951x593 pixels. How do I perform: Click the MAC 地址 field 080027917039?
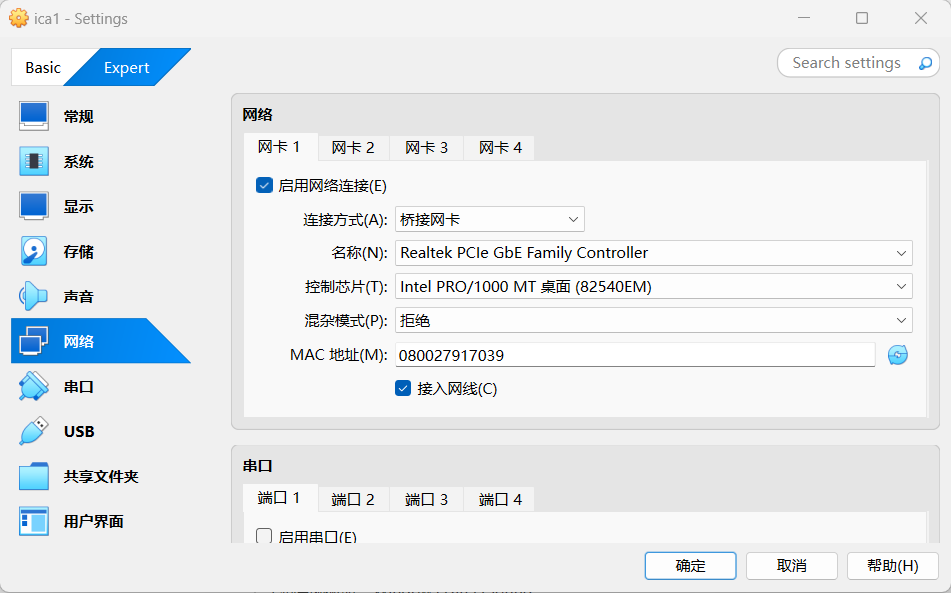pyautogui.click(x=635, y=355)
